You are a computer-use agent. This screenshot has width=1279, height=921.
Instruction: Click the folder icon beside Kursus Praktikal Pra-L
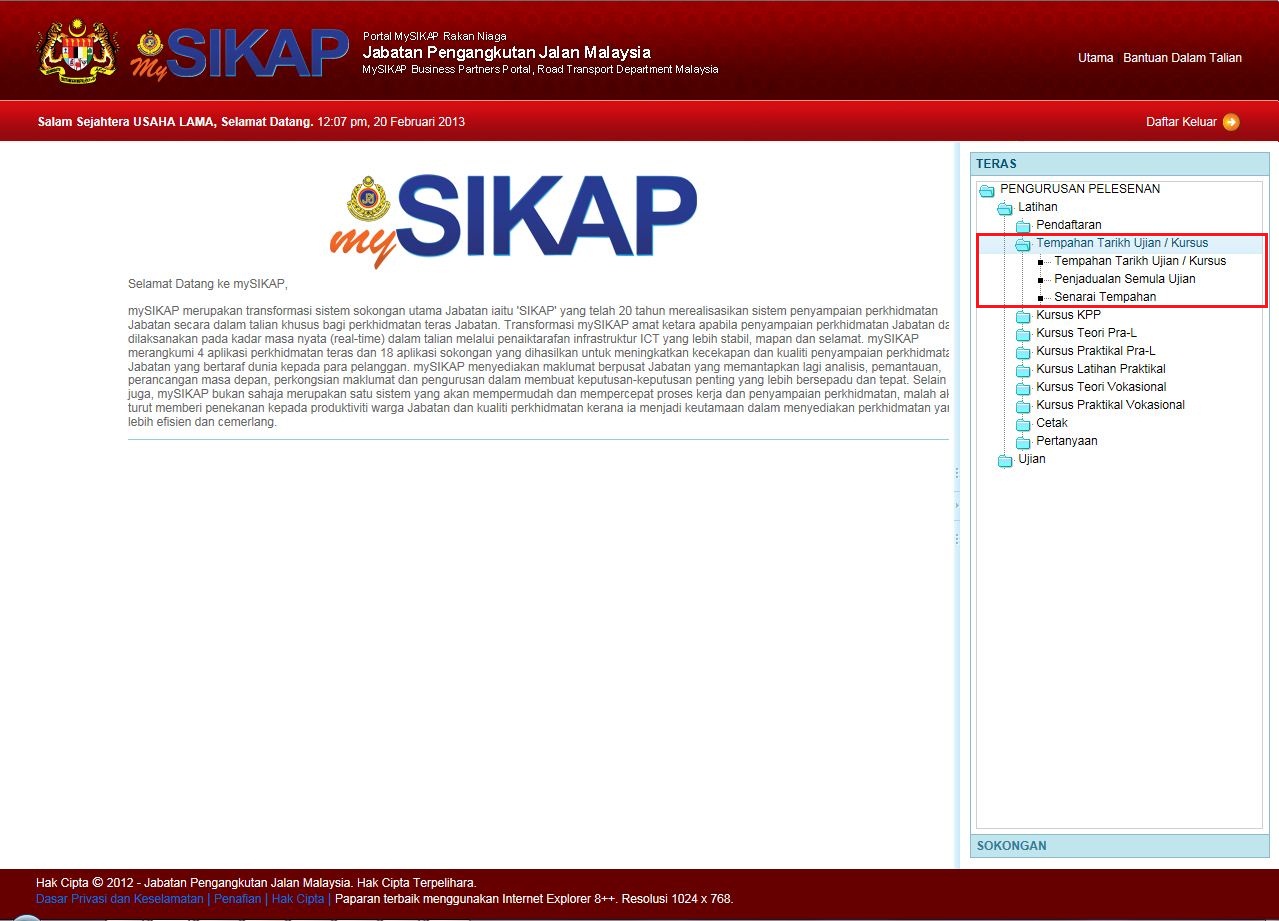pos(1023,352)
